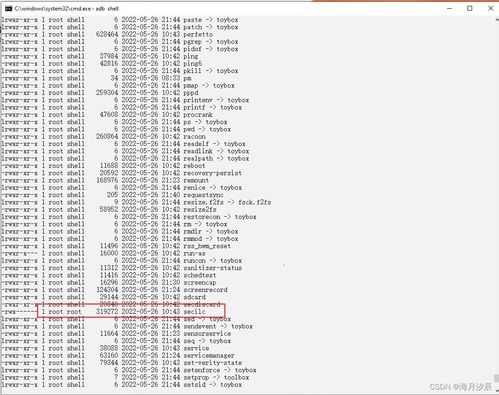
Task: Click the vertical scrollbar thumb near the bottom
Action: pyautogui.click(x=497, y=378)
